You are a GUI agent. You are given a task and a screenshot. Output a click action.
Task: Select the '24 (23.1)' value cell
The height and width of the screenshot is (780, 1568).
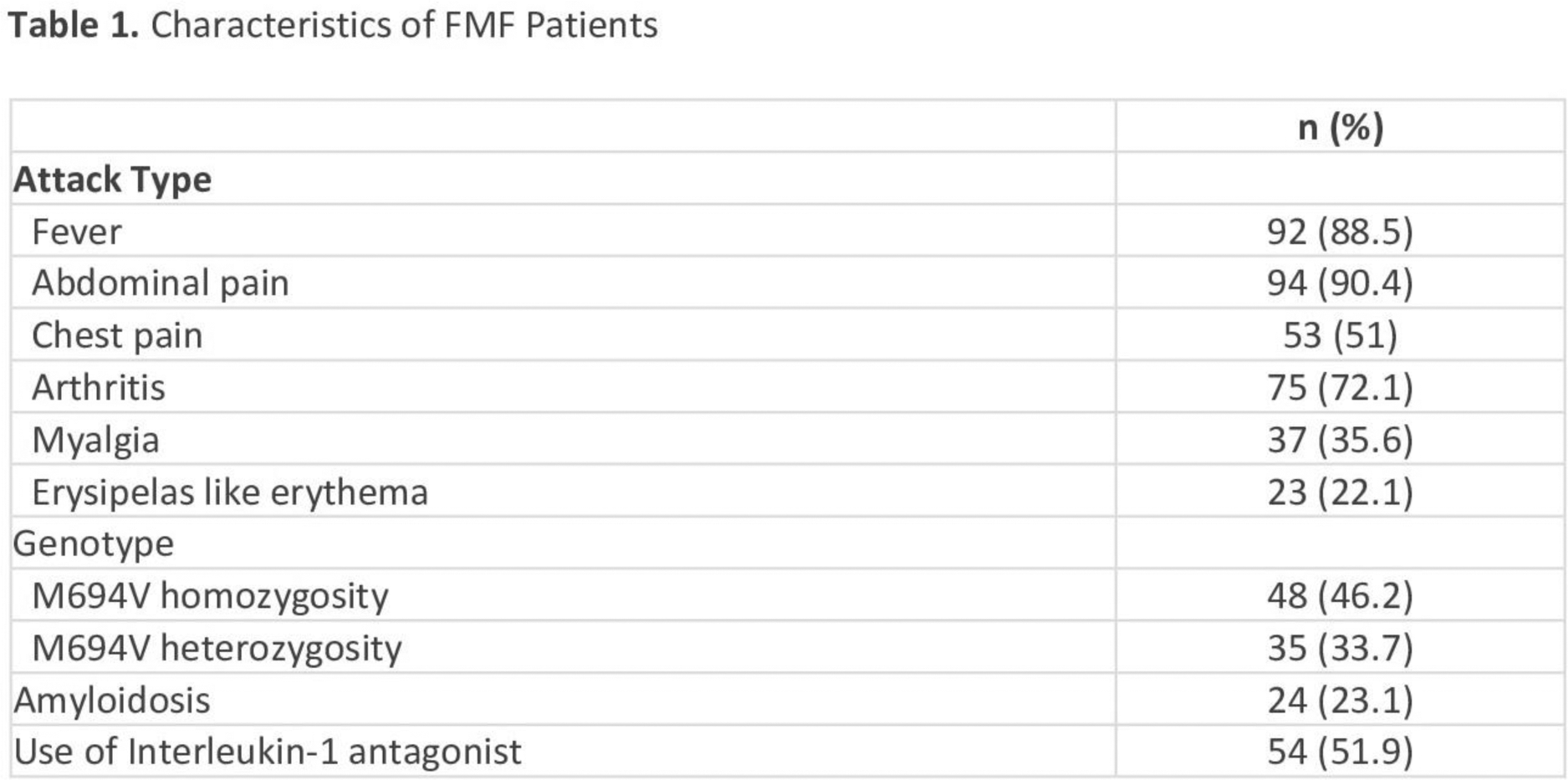(x=1340, y=701)
